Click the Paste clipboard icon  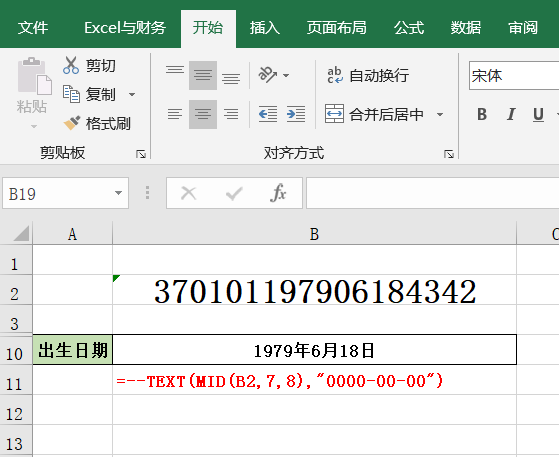(x=34, y=76)
